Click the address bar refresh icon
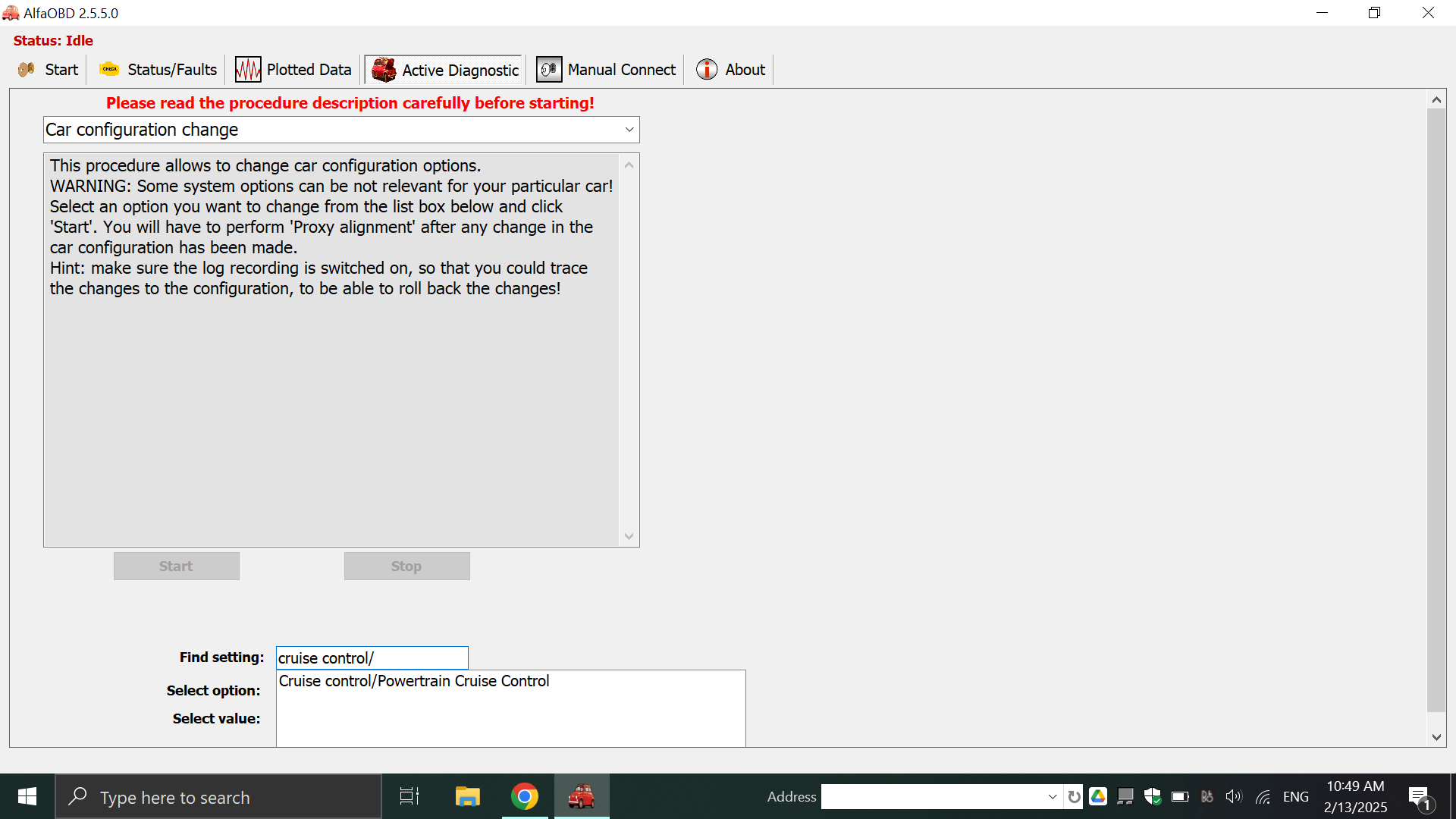The width and height of the screenshot is (1456, 819). (1074, 797)
